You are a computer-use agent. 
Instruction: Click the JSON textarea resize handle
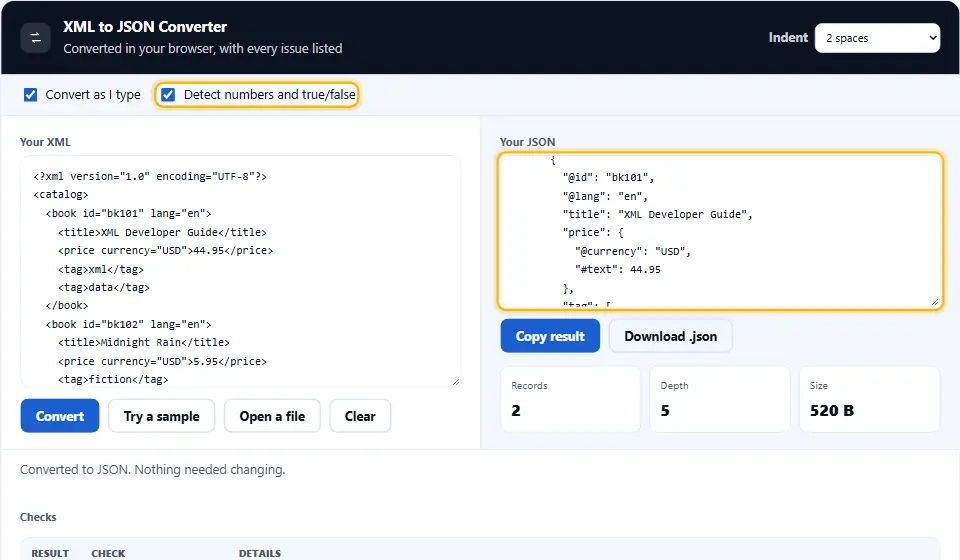click(935, 302)
